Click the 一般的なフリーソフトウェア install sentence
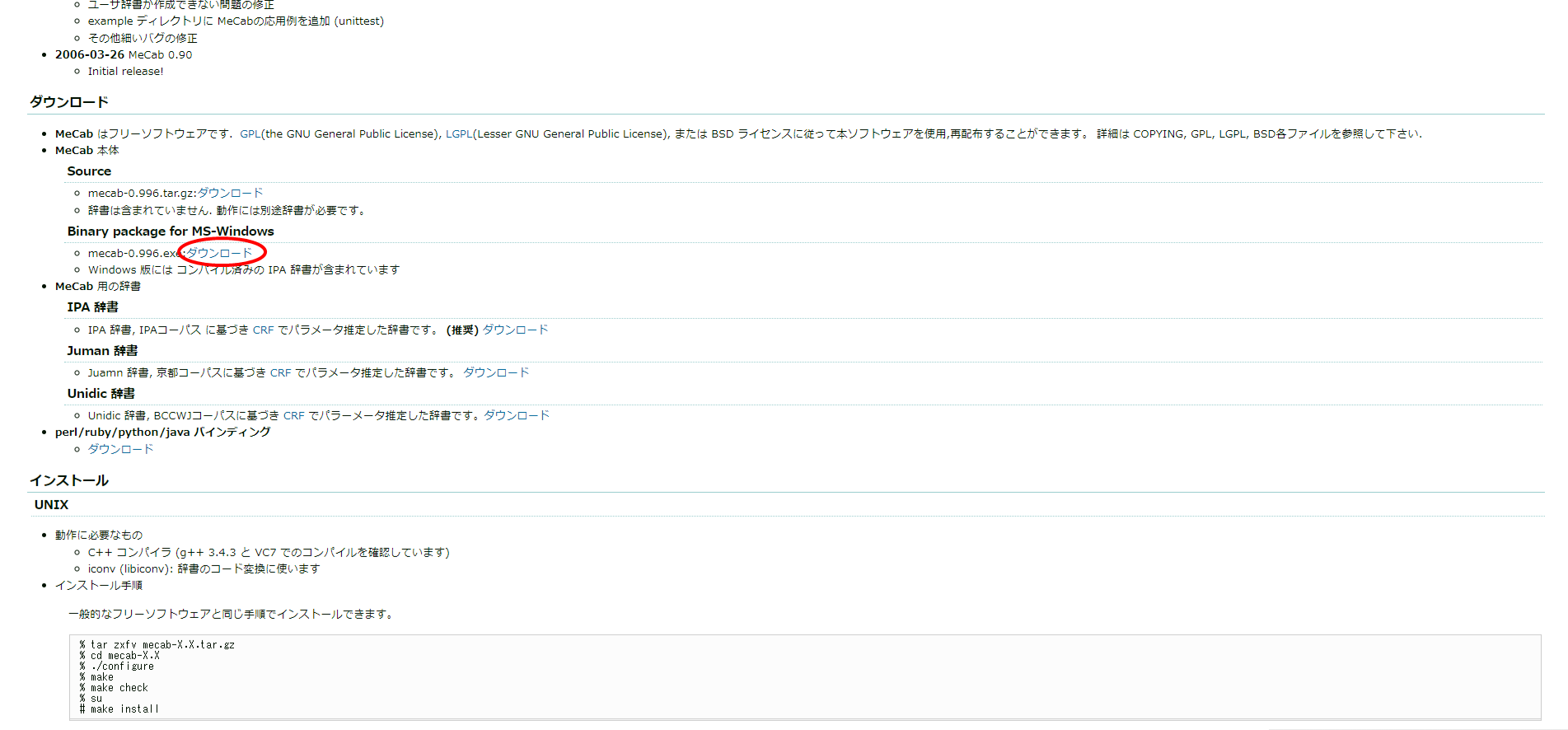1568x730 pixels. pos(232,614)
